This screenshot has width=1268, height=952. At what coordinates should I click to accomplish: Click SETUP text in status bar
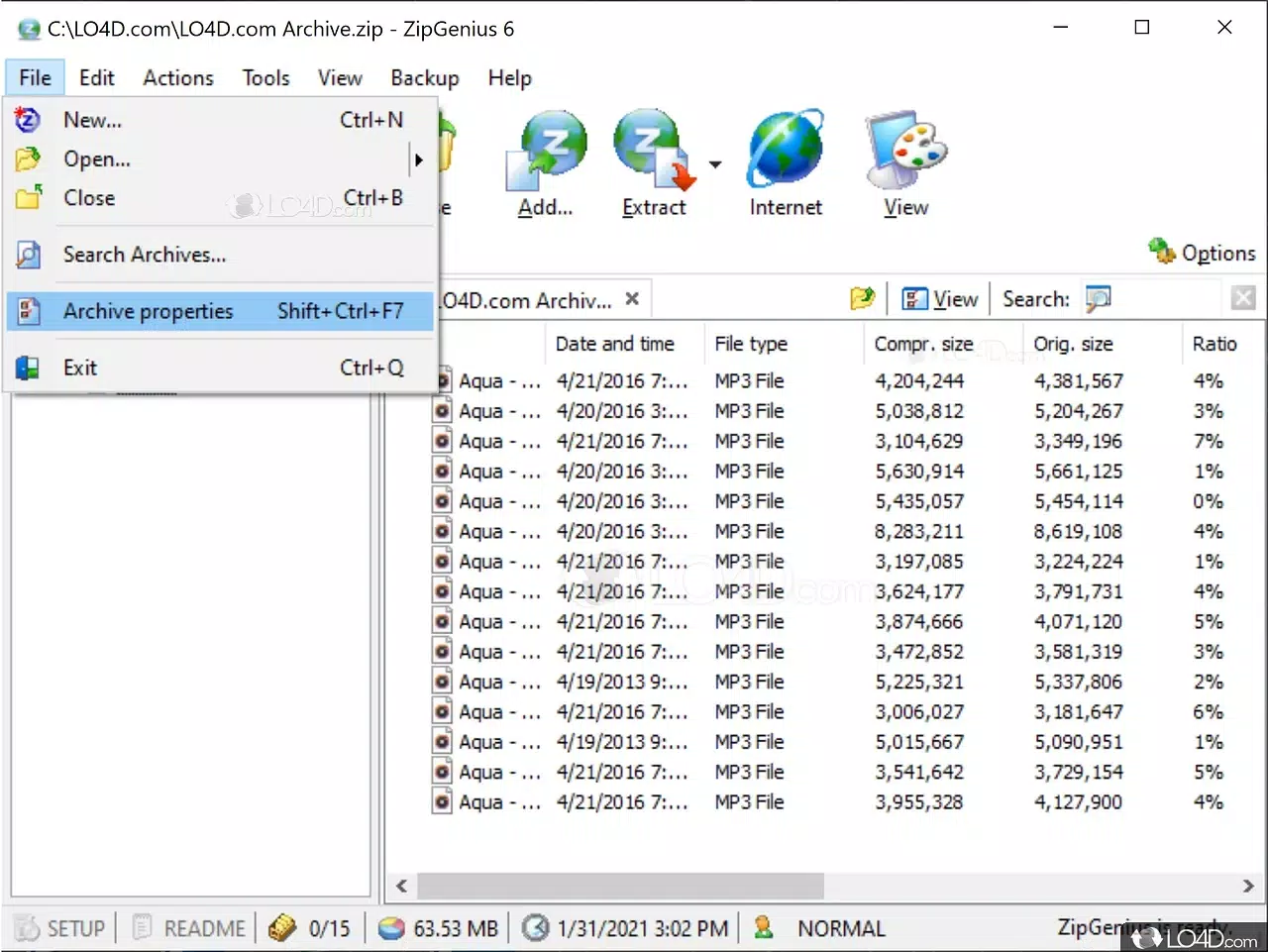tap(76, 928)
